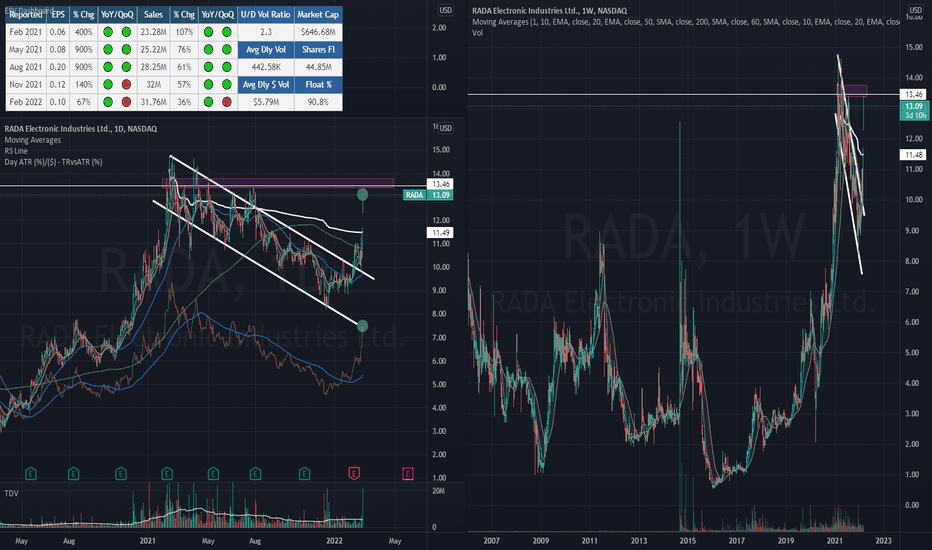This screenshot has width=932, height=550.
Task: Click the 90.8% float value
Action: click(x=318, y=102)
